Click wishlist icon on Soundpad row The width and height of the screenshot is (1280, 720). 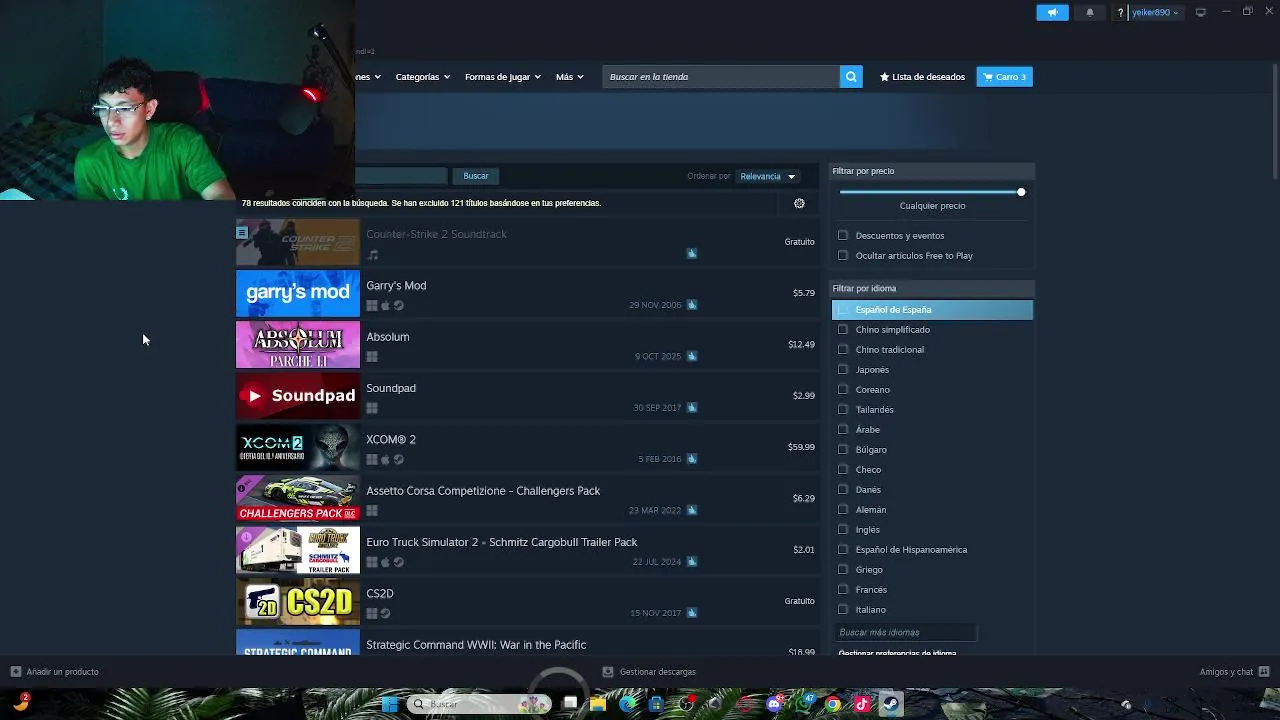pyautogui.click(x=692, y=407)
